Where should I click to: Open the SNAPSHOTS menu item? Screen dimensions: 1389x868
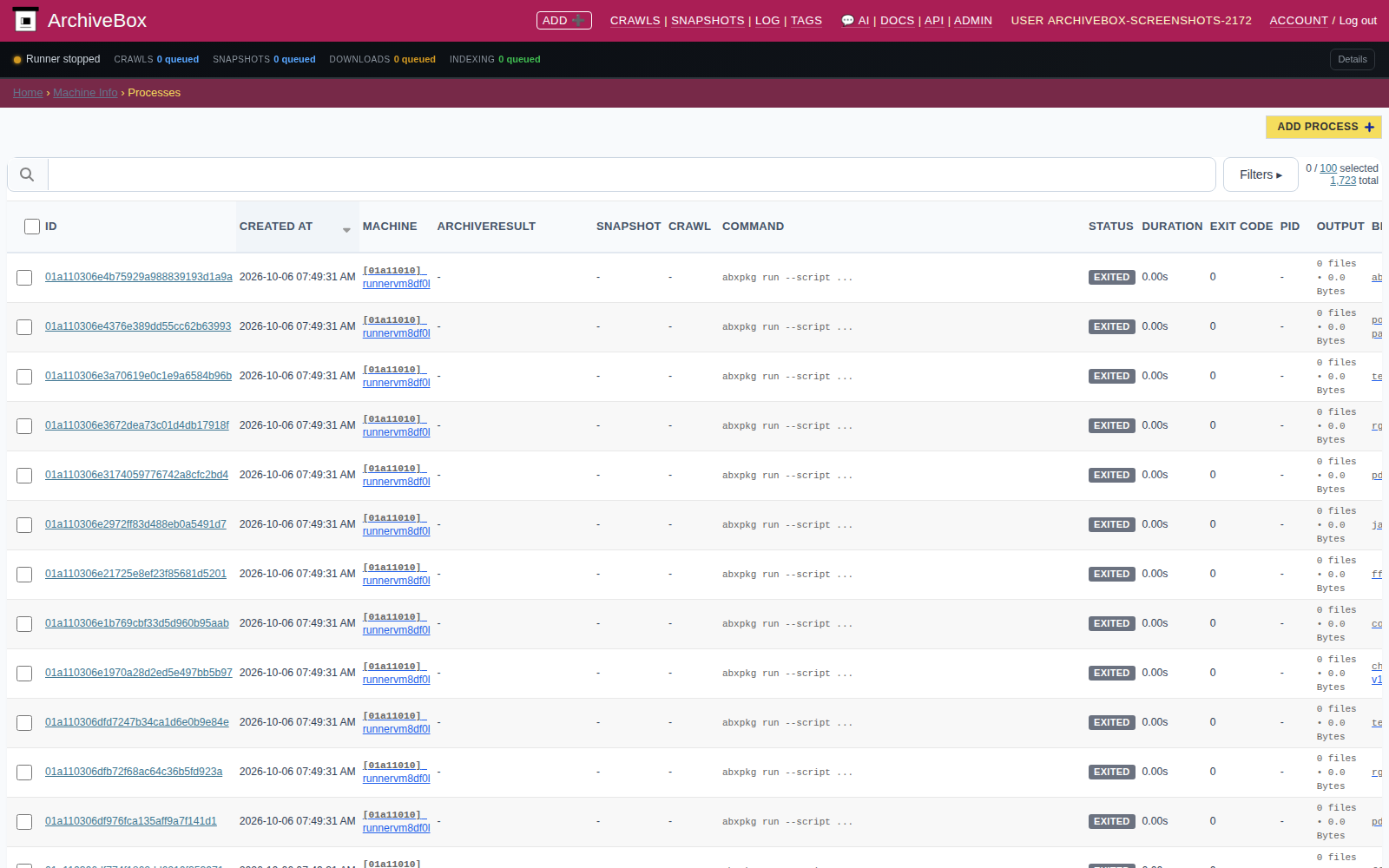coord(708,21)
